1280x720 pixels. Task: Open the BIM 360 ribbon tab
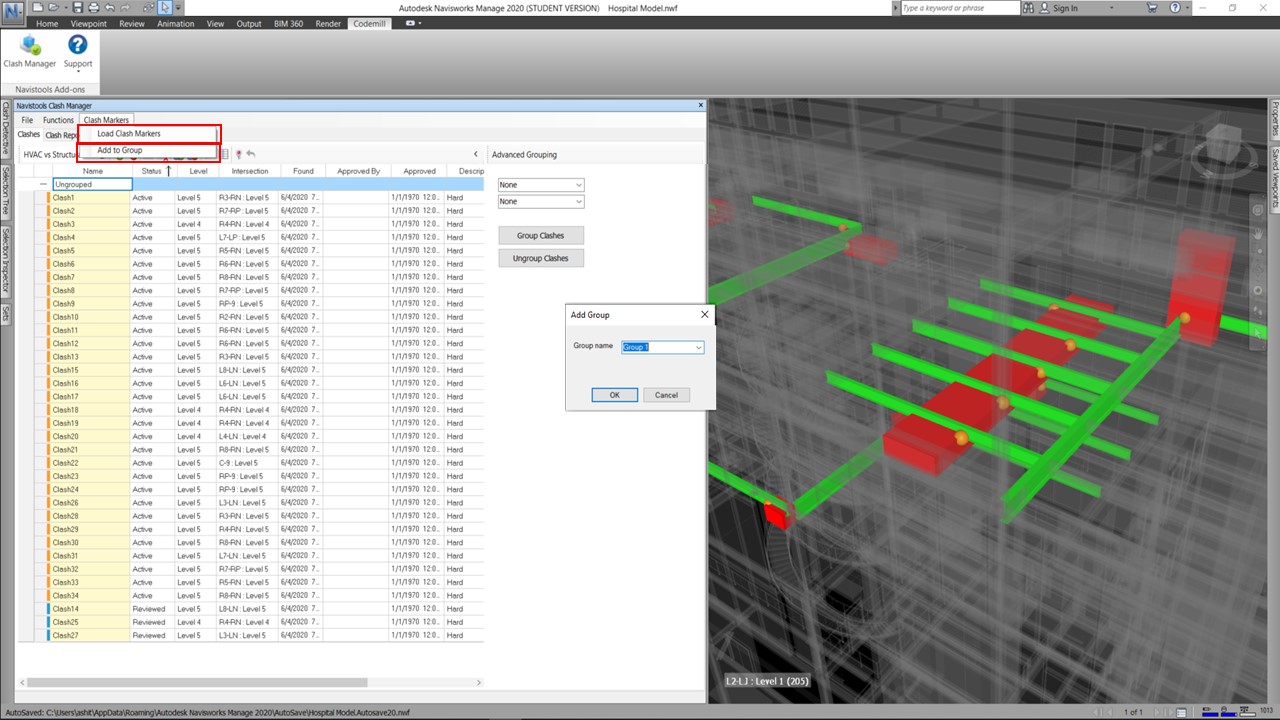(x=289, y=23)
